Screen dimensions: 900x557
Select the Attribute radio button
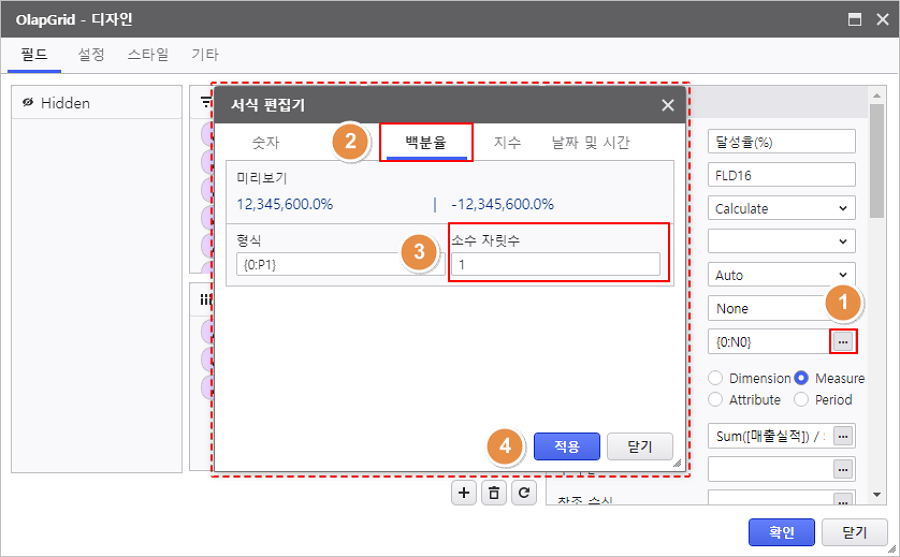[x=716, y=400]
